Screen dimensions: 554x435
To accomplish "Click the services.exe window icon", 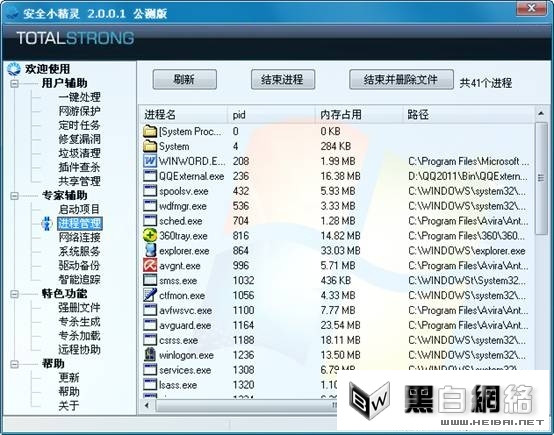I will [150, 370].
